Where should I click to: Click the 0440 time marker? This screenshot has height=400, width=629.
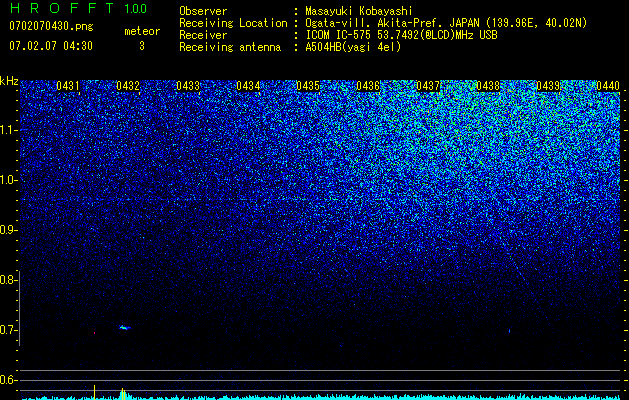pos(608,86)
